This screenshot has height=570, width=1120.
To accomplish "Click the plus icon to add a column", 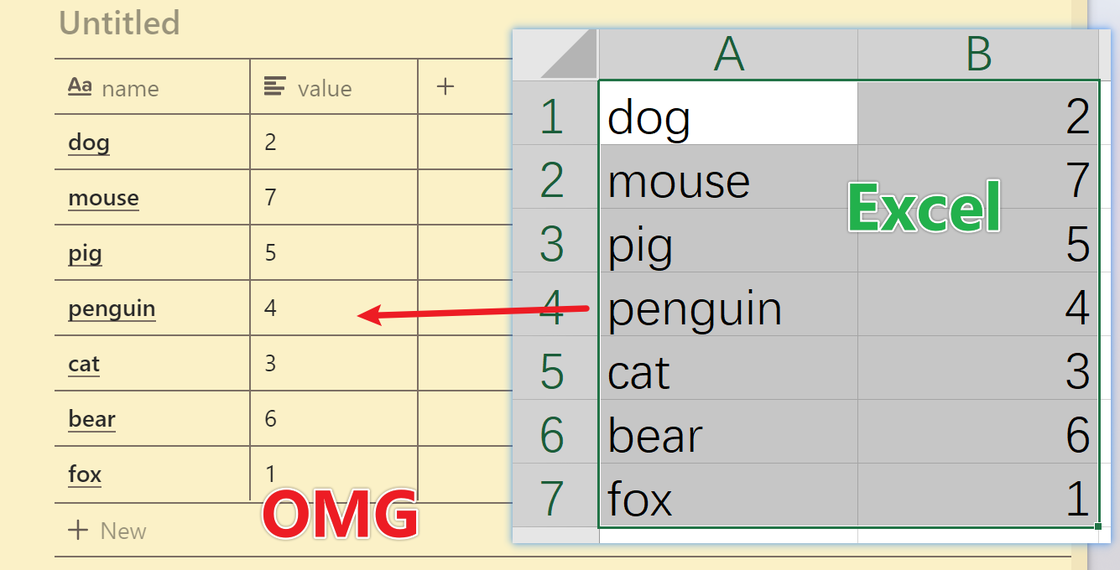I will point(446,87).
